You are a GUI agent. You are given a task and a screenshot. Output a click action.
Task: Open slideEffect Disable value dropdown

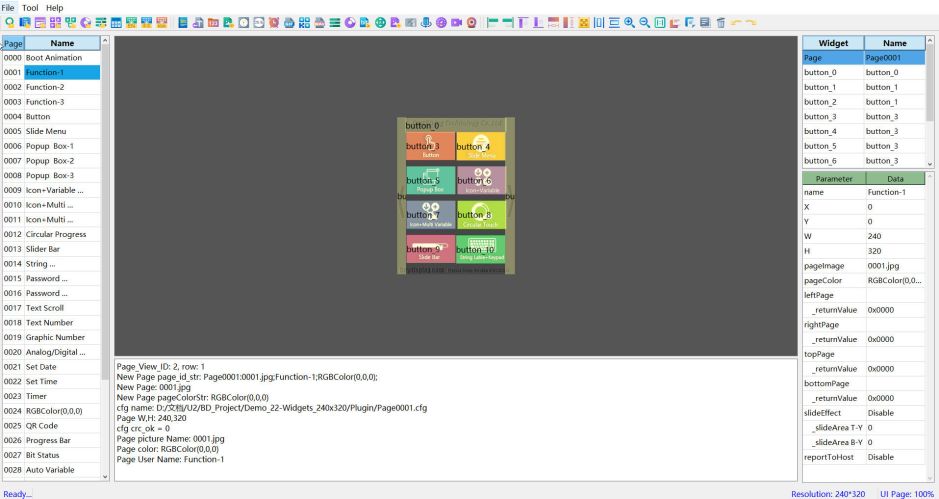click(x=895, y=413)
